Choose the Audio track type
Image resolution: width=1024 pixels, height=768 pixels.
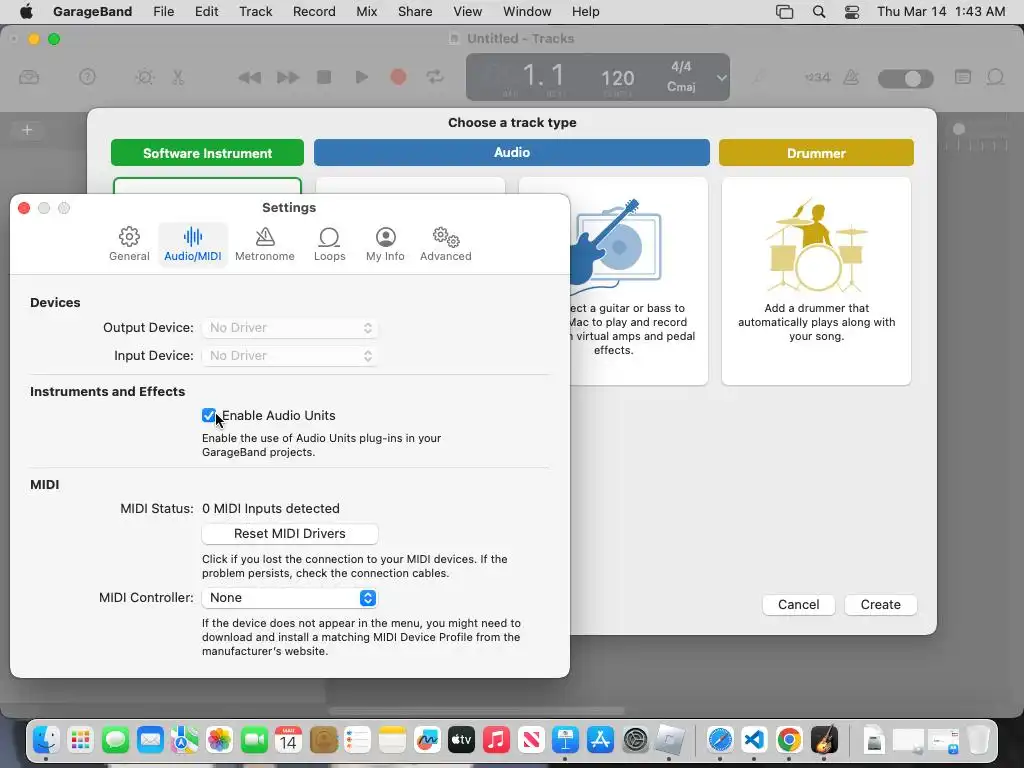pos(512,152)
